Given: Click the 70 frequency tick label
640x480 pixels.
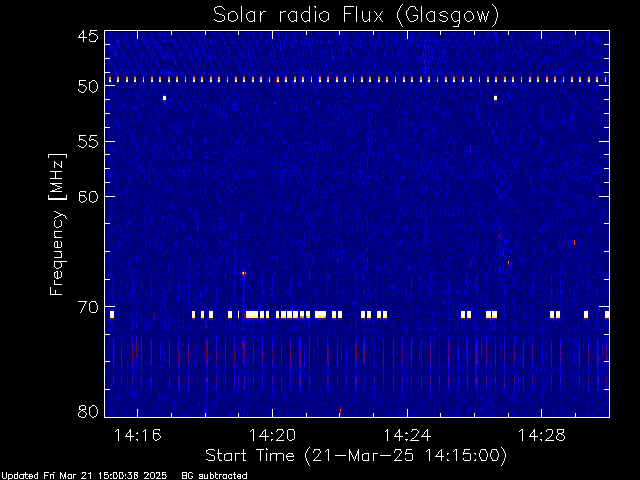Looking at the screenshot, I should [x=88, y=307].
